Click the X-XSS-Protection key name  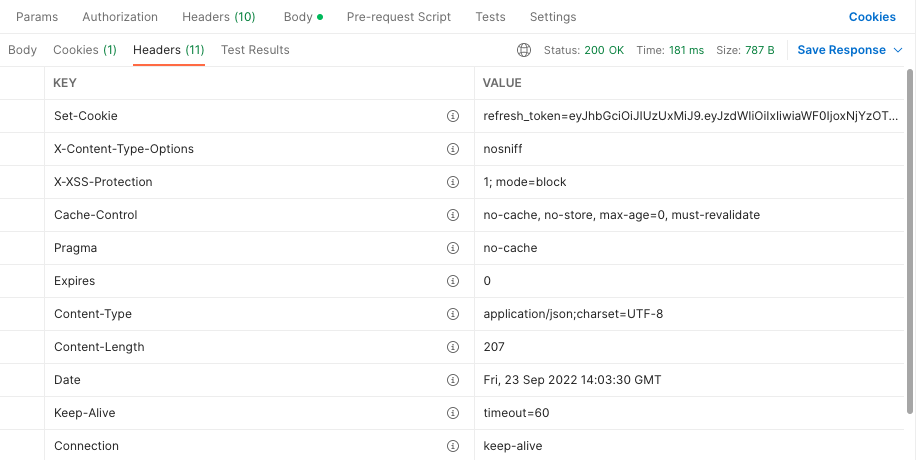pyautogui.click(x=103, y=182)
